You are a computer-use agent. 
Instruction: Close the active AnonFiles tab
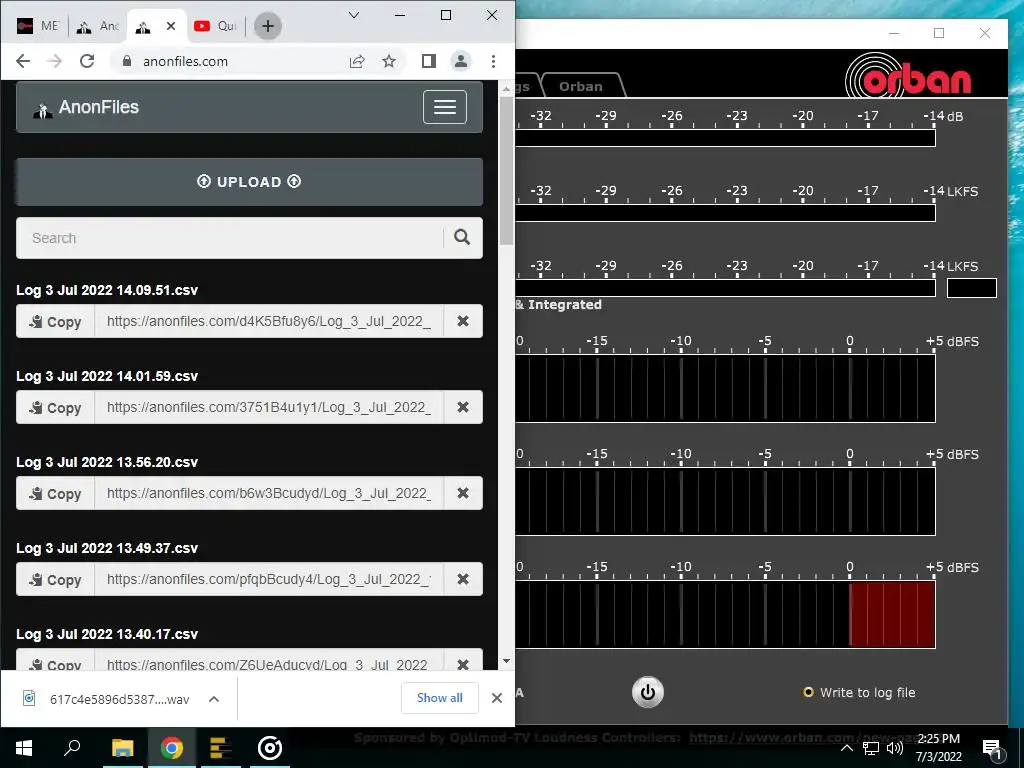point(170,26)
